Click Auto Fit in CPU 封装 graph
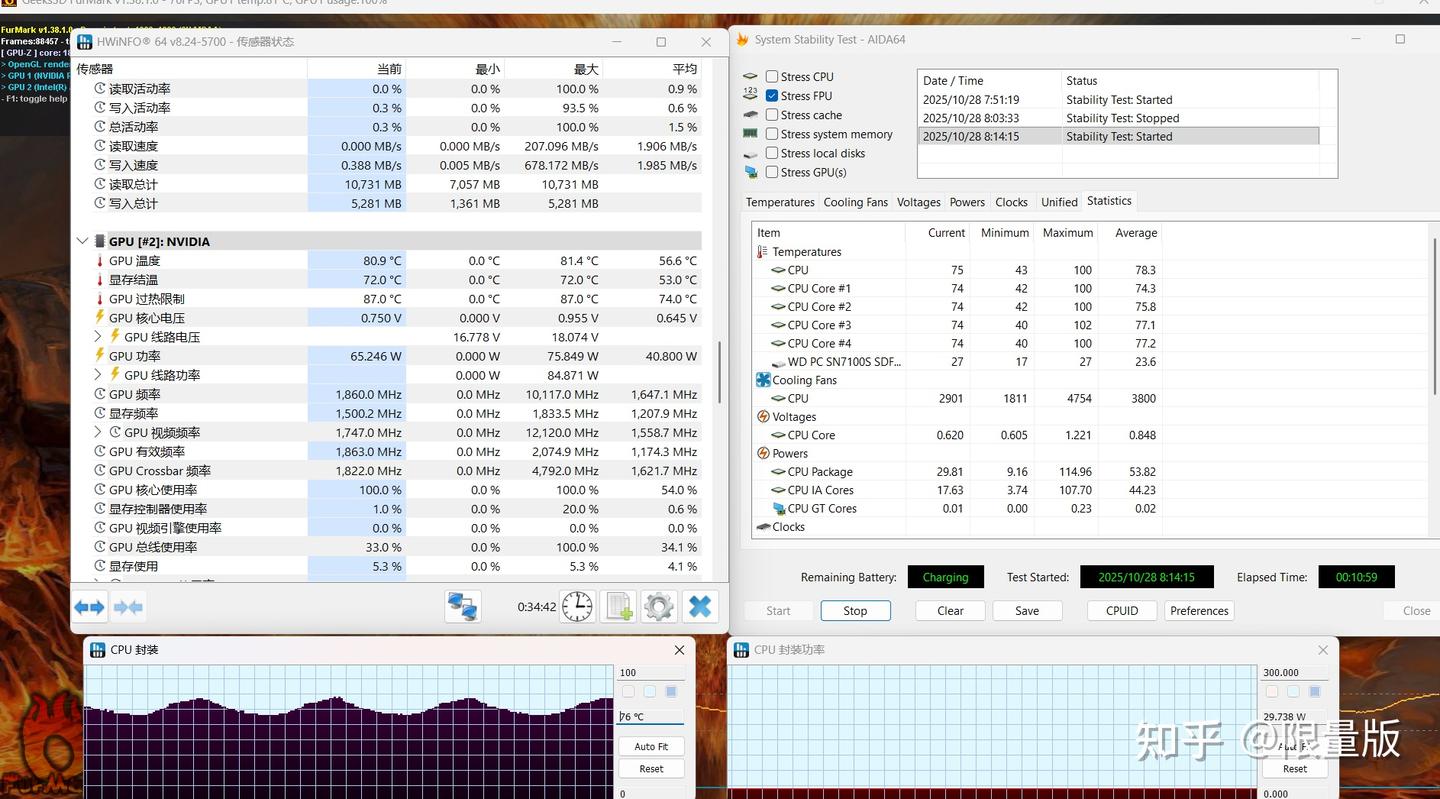The image size is (1440, 799). point(651,747)
